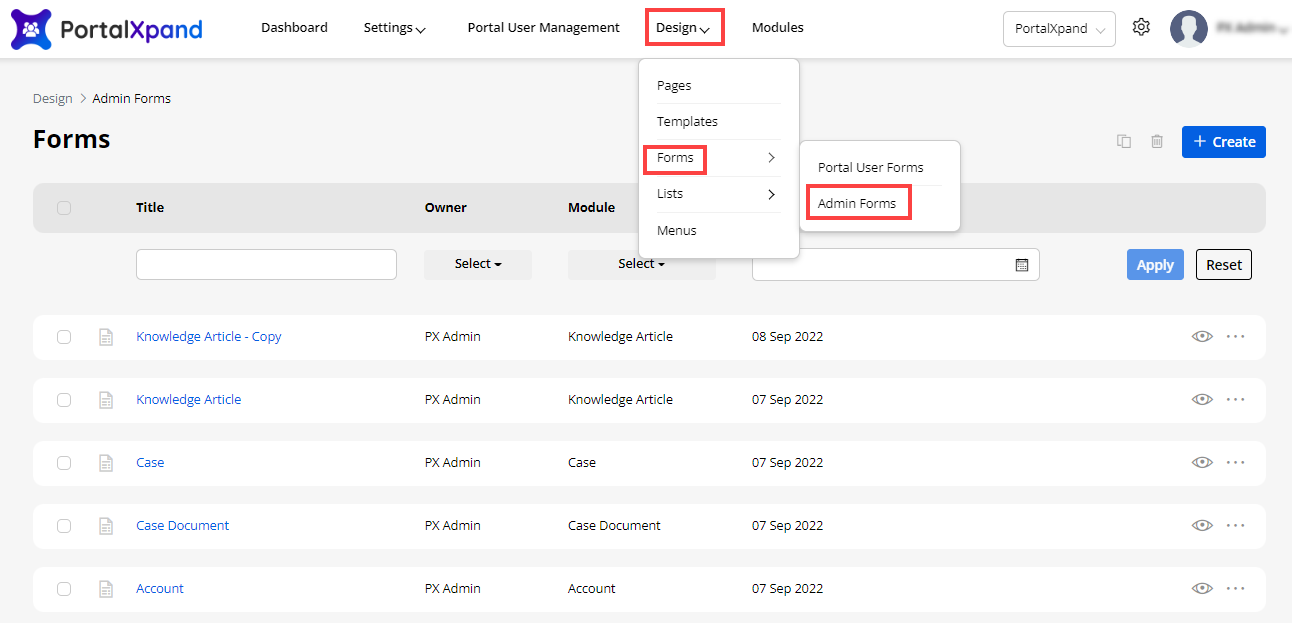Image resolution: width=1292 pixels, height=623 pixels.
Task: Click the eye icon for the Account form
Action: pyautogui.click(x=1202, y=589)
